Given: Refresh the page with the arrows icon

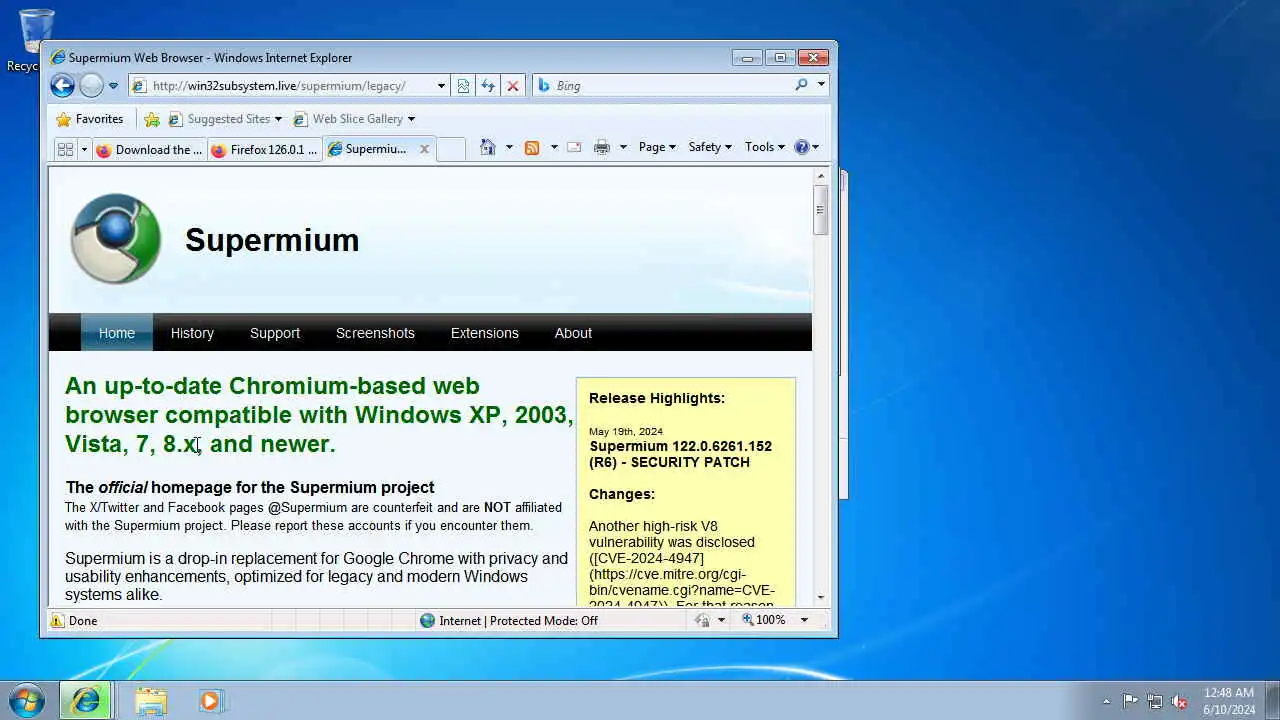Looking at the screenshot, I should [x=488, y=86].
